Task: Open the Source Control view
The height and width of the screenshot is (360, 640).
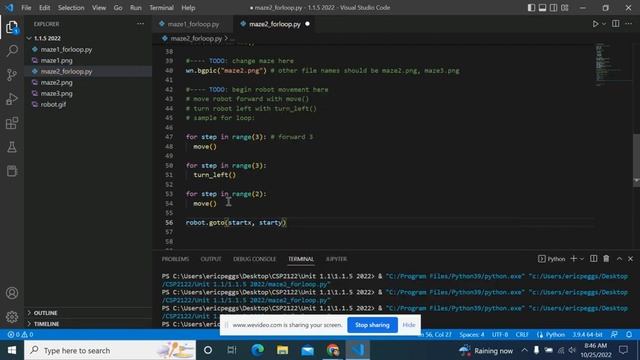Action: (12, 75)
